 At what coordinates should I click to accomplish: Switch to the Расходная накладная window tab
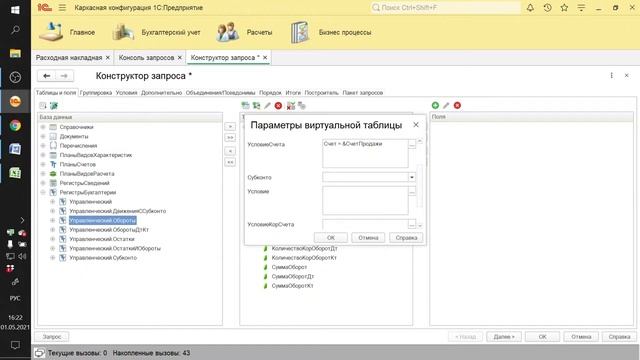click(69, 58)
